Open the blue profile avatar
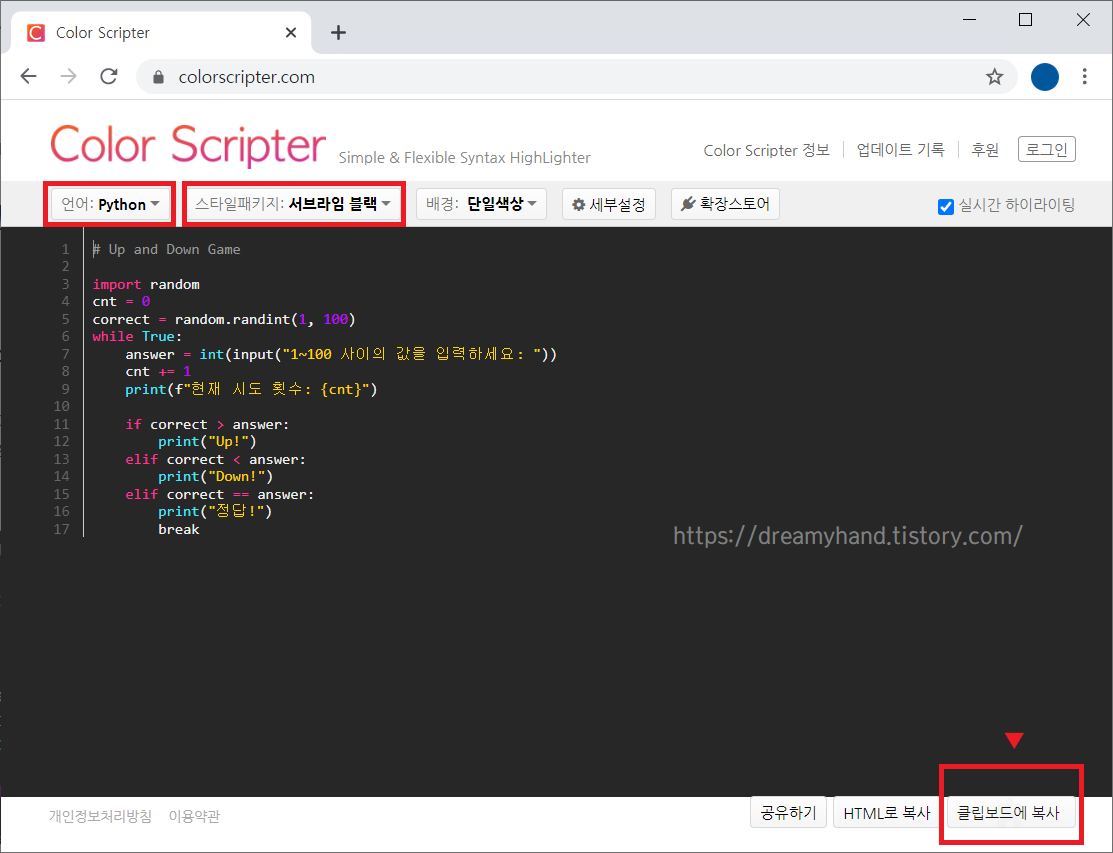1113x853 pixels. 1044,77
